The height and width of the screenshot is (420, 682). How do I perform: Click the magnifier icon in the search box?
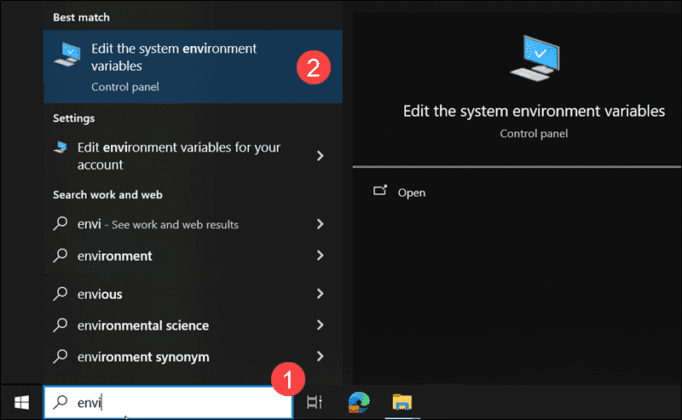pyautogui.click(x=61, y=402)
